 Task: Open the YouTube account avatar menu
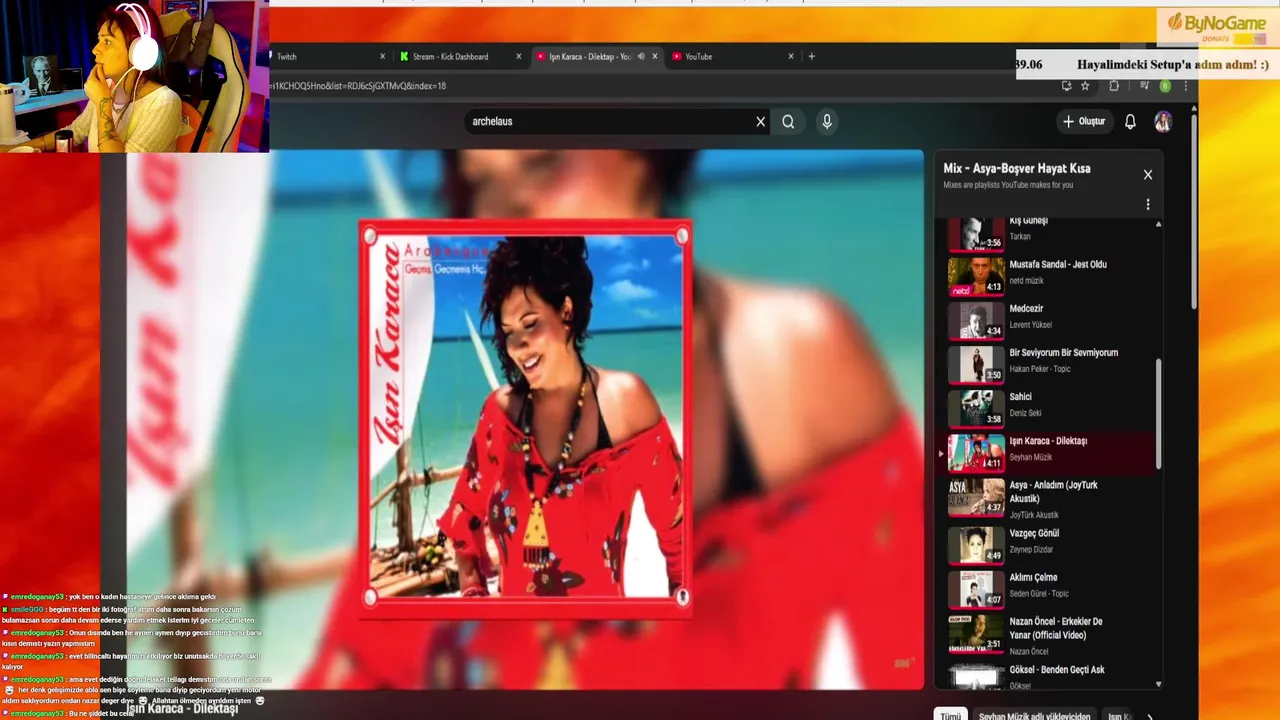[1162, 122]
